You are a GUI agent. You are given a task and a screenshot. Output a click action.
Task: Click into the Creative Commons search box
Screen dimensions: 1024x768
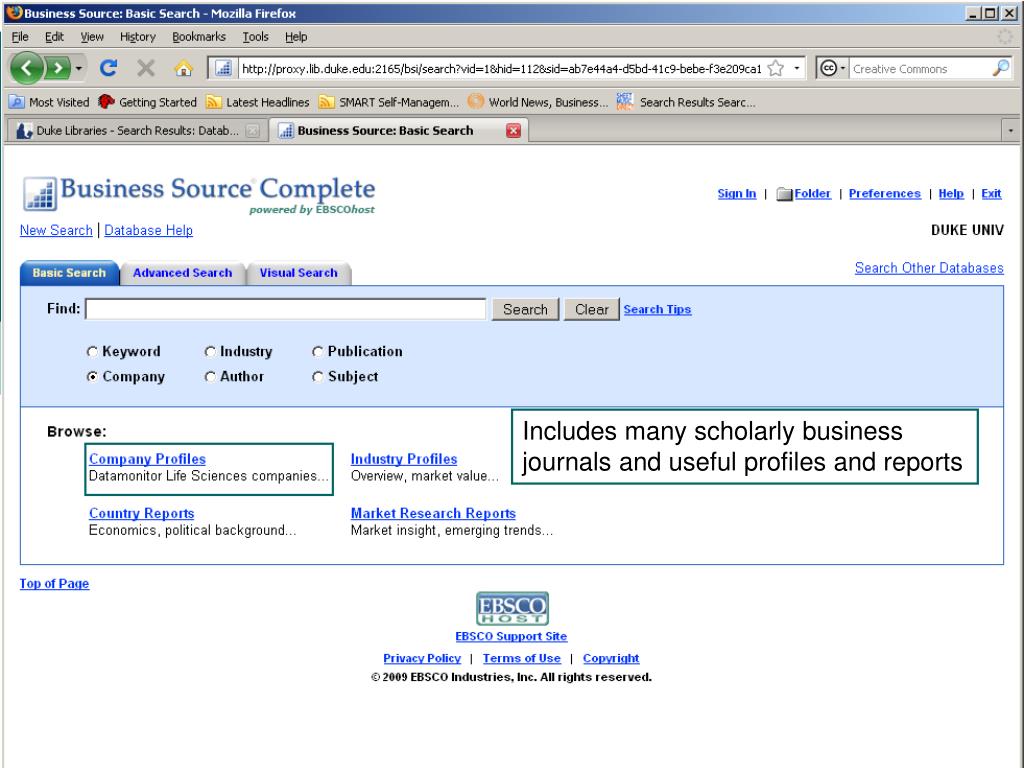pyautogui.click(x=920, y=69)
